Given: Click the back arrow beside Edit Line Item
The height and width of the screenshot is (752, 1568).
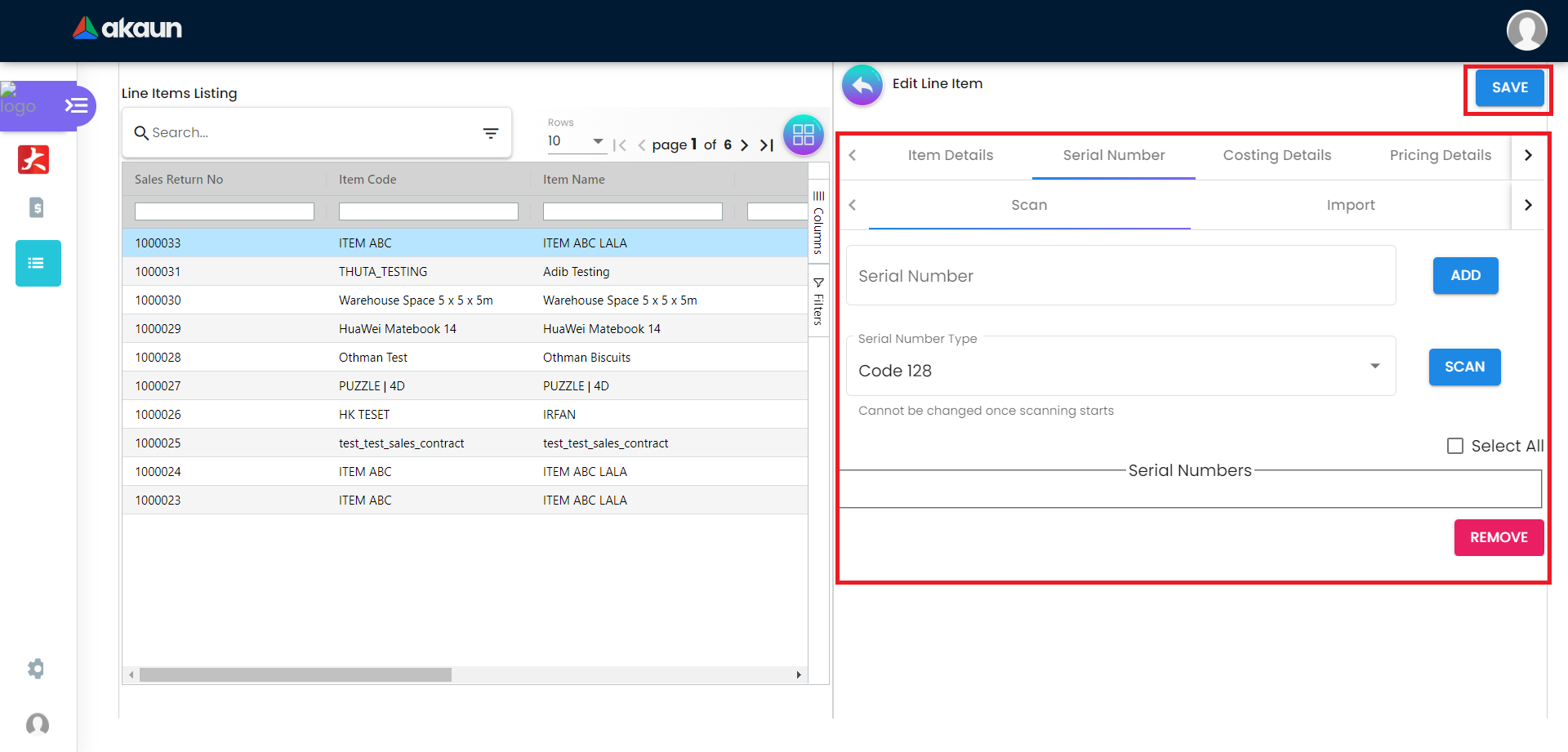Looking at the screenshot, I should 862,85.
